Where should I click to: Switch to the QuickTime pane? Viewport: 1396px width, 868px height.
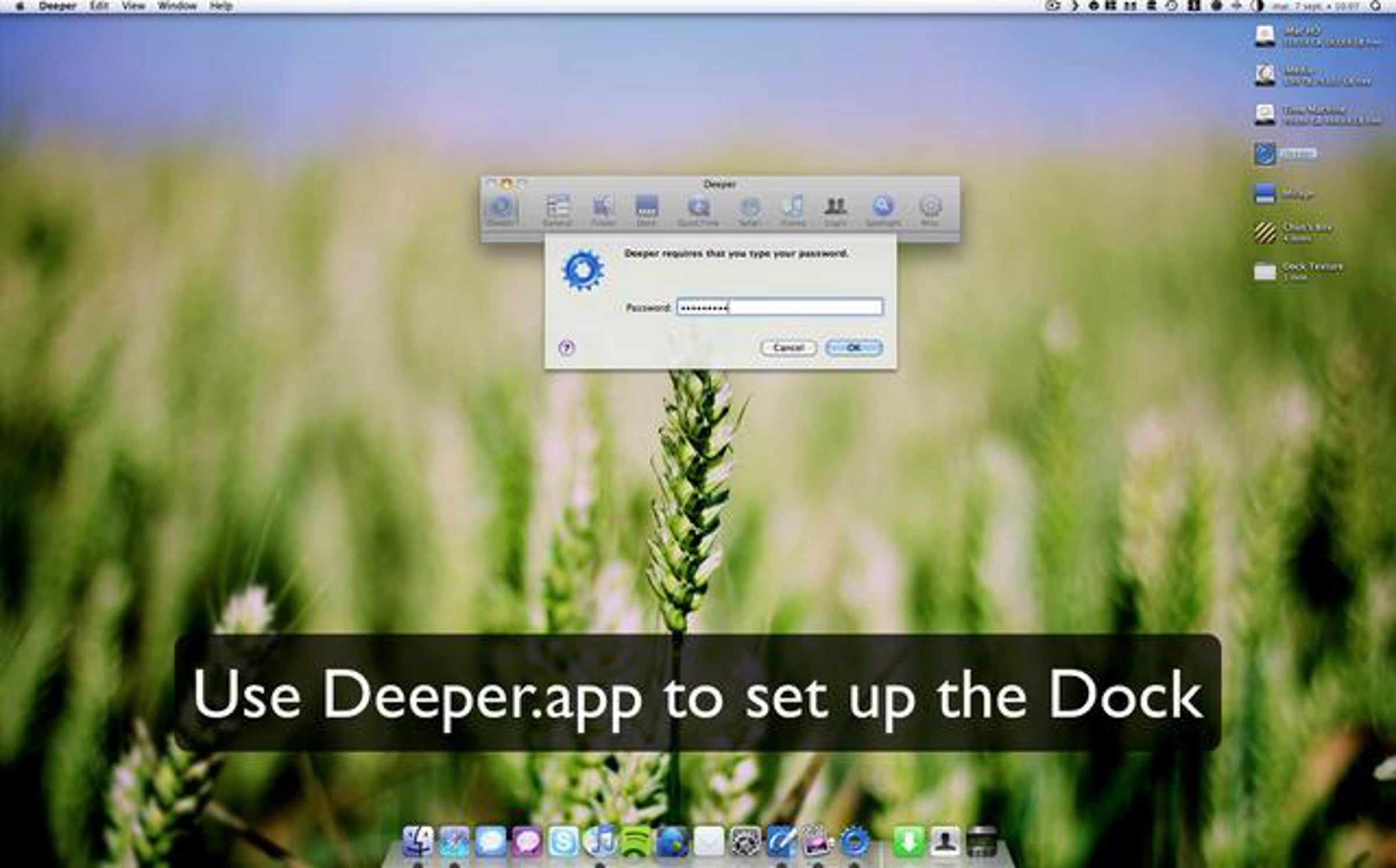pyautogui.click(x=698, y=210)
